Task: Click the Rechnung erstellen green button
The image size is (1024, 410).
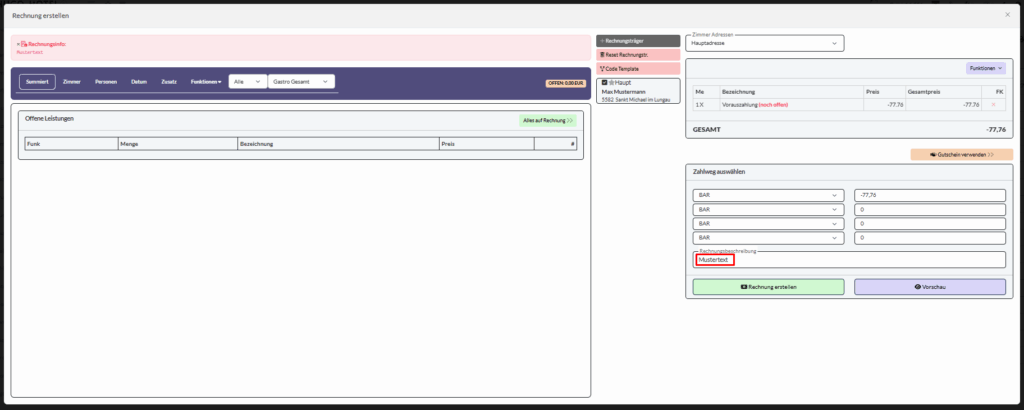Action: [x=768, y=286]
